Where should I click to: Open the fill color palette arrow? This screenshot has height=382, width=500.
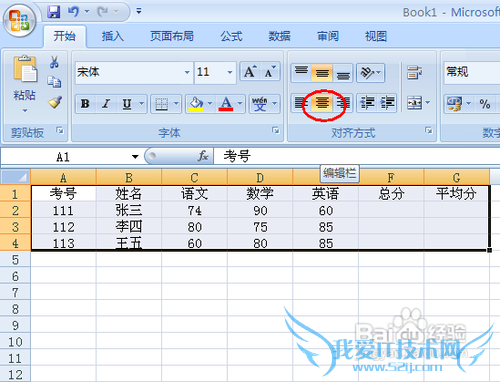click(210, 104)
